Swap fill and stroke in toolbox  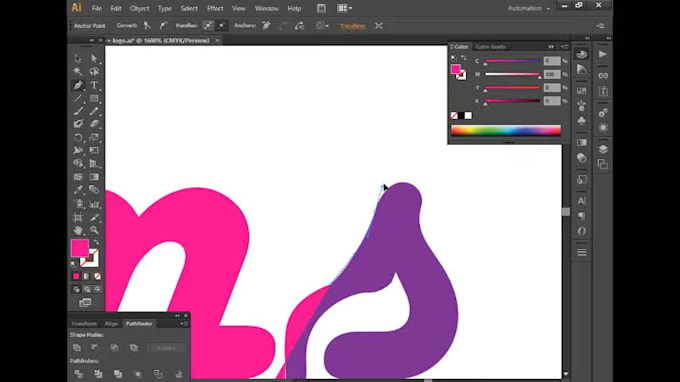96,242
